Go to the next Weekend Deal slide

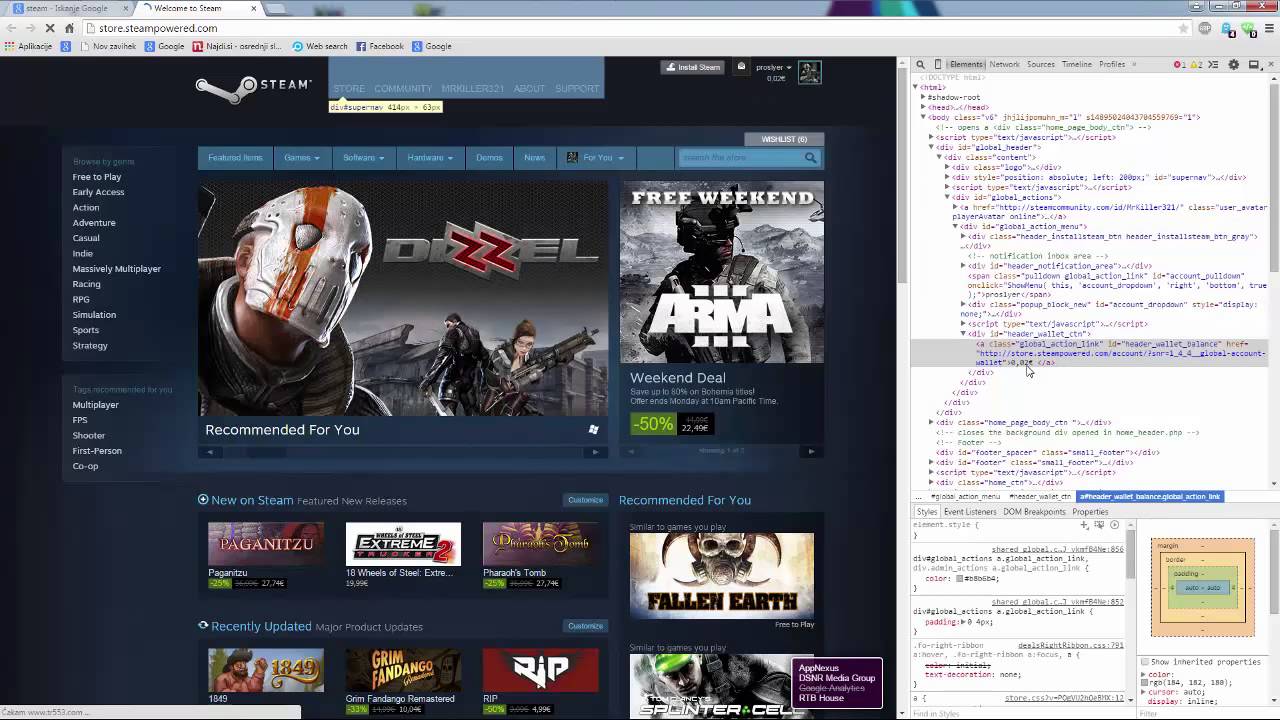click(x=811, y=451)
